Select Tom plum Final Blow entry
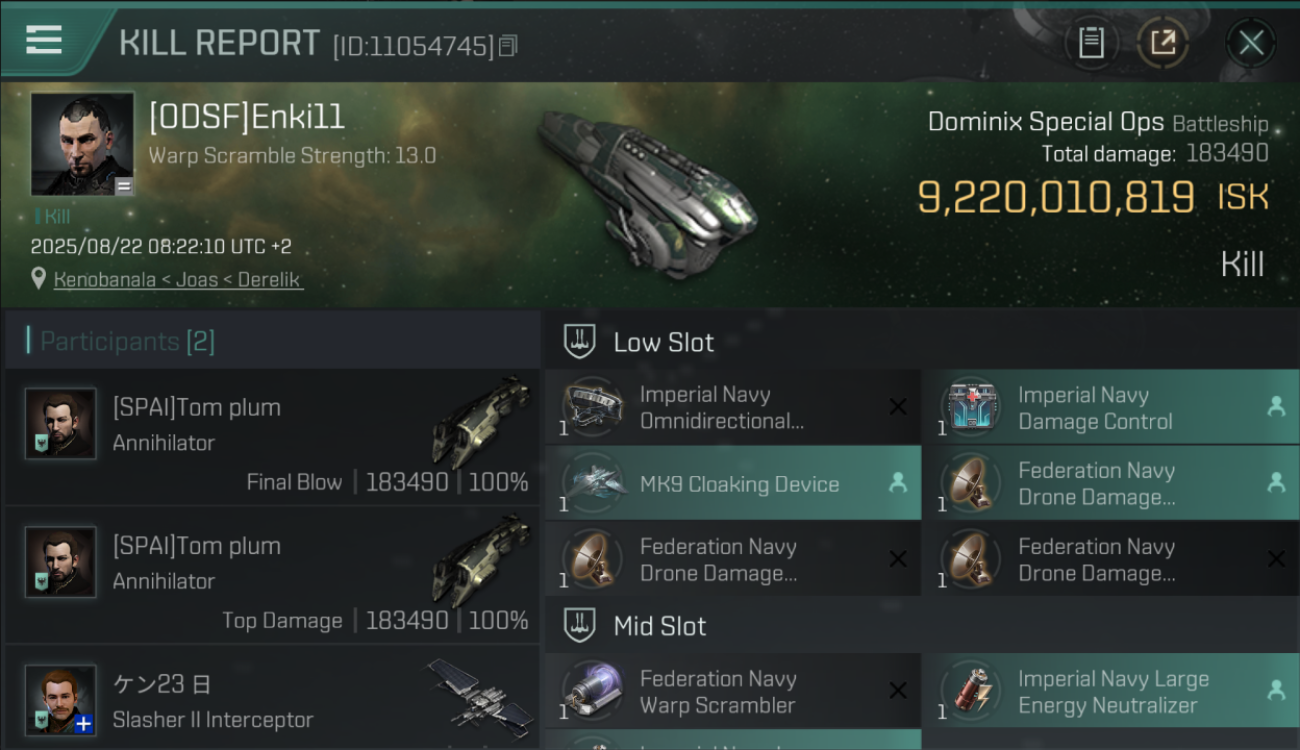The height and width of the screenshot is (750, 1300). click(272, 436)
